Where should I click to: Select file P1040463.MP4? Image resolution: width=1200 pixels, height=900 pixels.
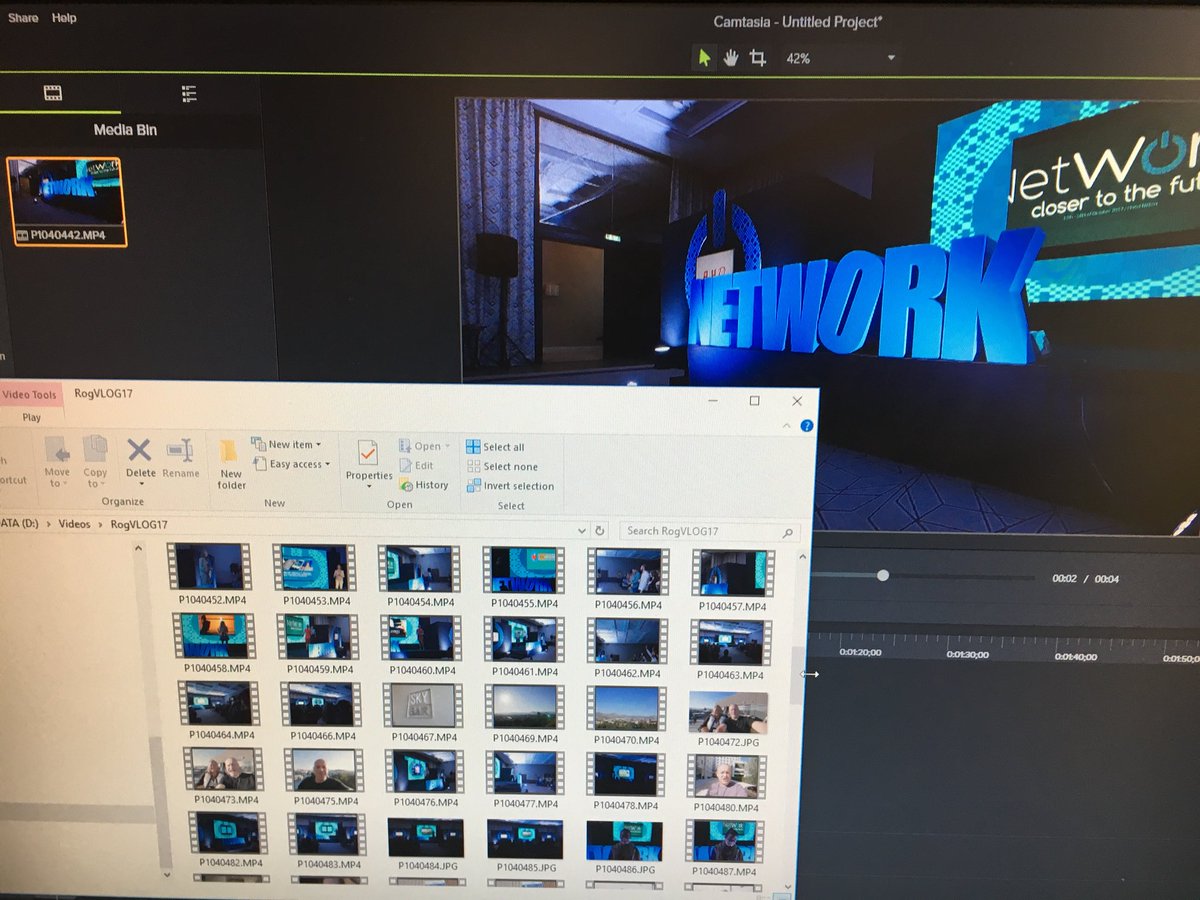(x=730, y=649)
